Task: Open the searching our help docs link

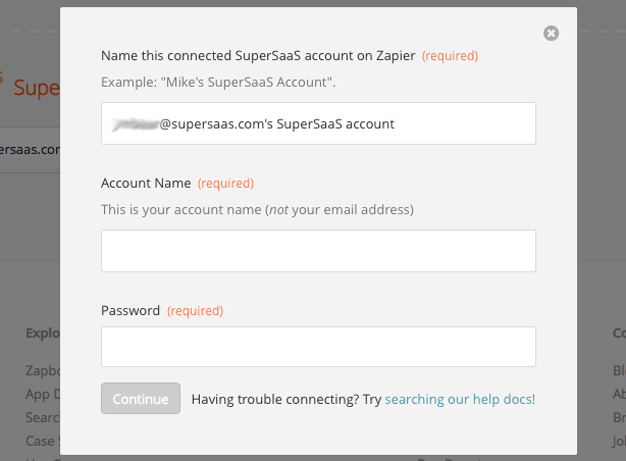Action: pyautogui.click(x=460, y=399)
